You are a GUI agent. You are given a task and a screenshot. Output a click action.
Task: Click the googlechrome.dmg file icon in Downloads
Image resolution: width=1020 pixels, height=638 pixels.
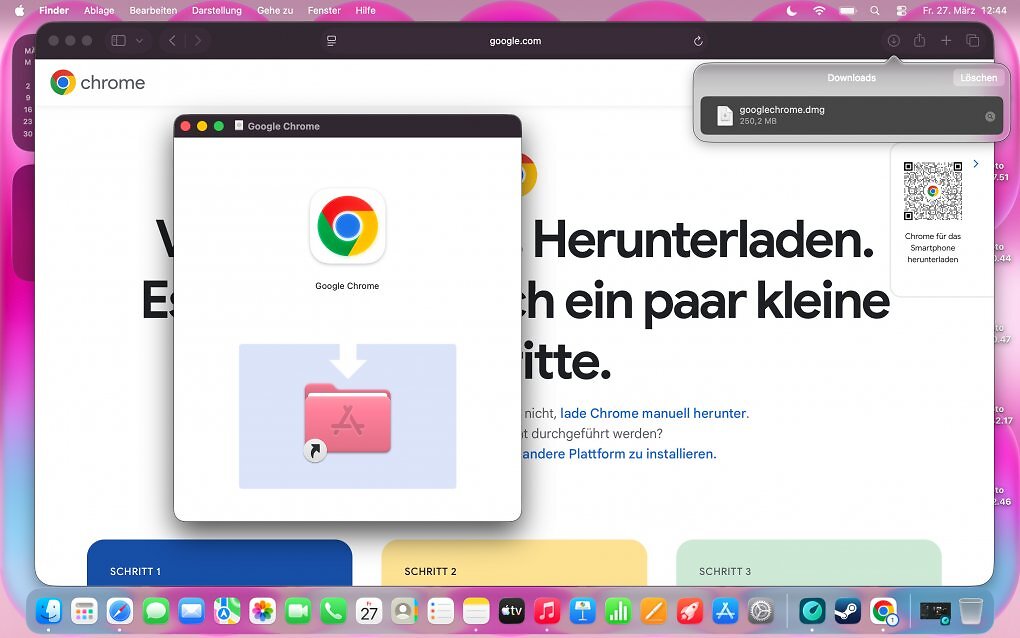point(725,115)
